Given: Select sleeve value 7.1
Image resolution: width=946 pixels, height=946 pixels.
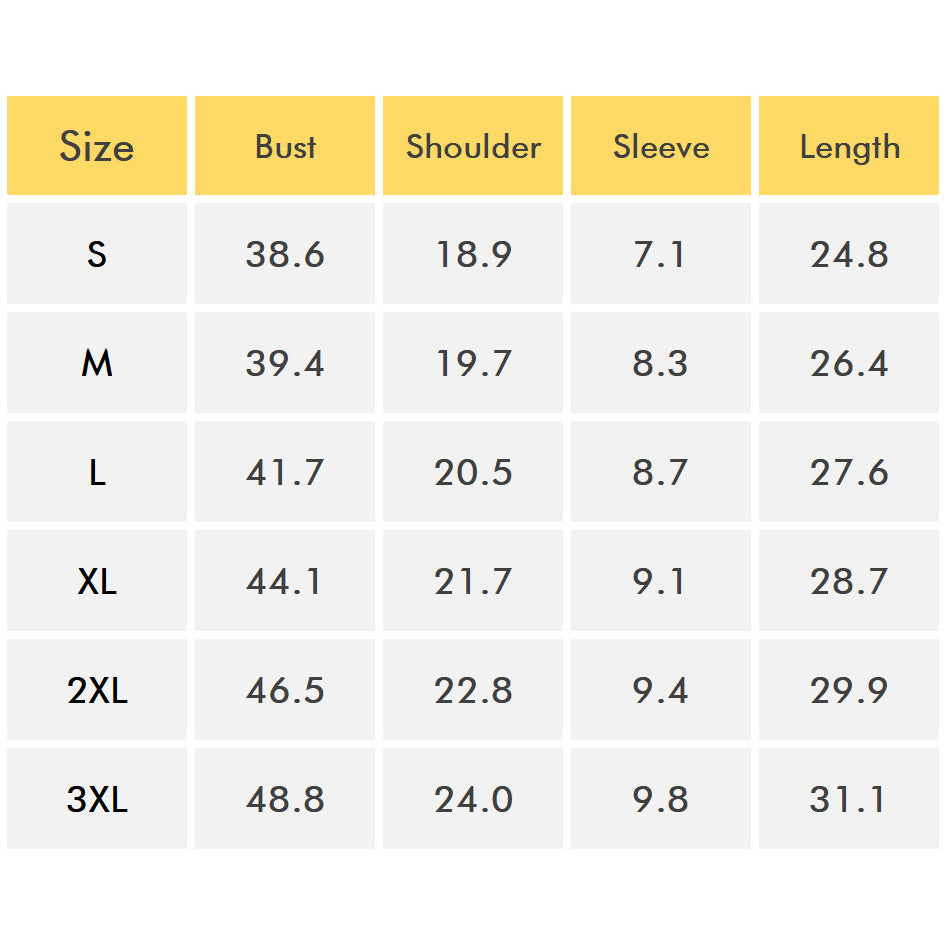Looking at the screenshot, I should (x=661, y=254).
